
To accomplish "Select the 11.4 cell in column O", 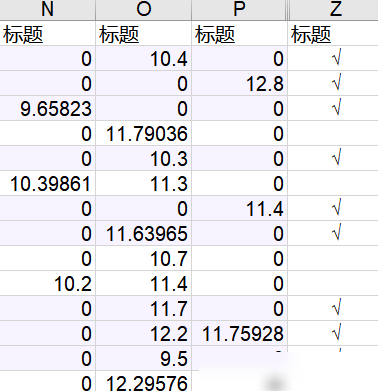I will (143, 283).
